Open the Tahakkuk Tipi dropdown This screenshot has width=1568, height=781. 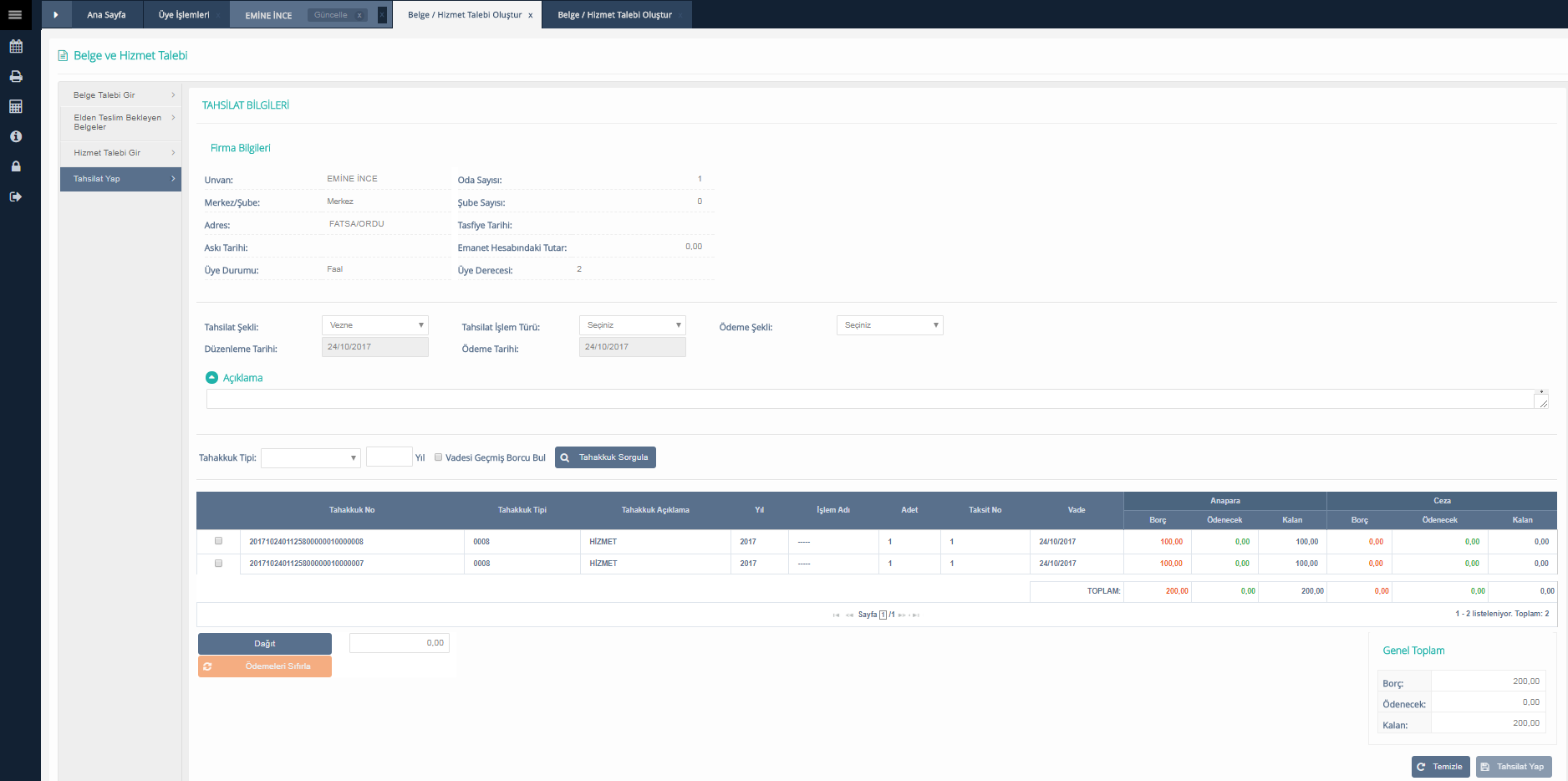(x=311, y=457)
